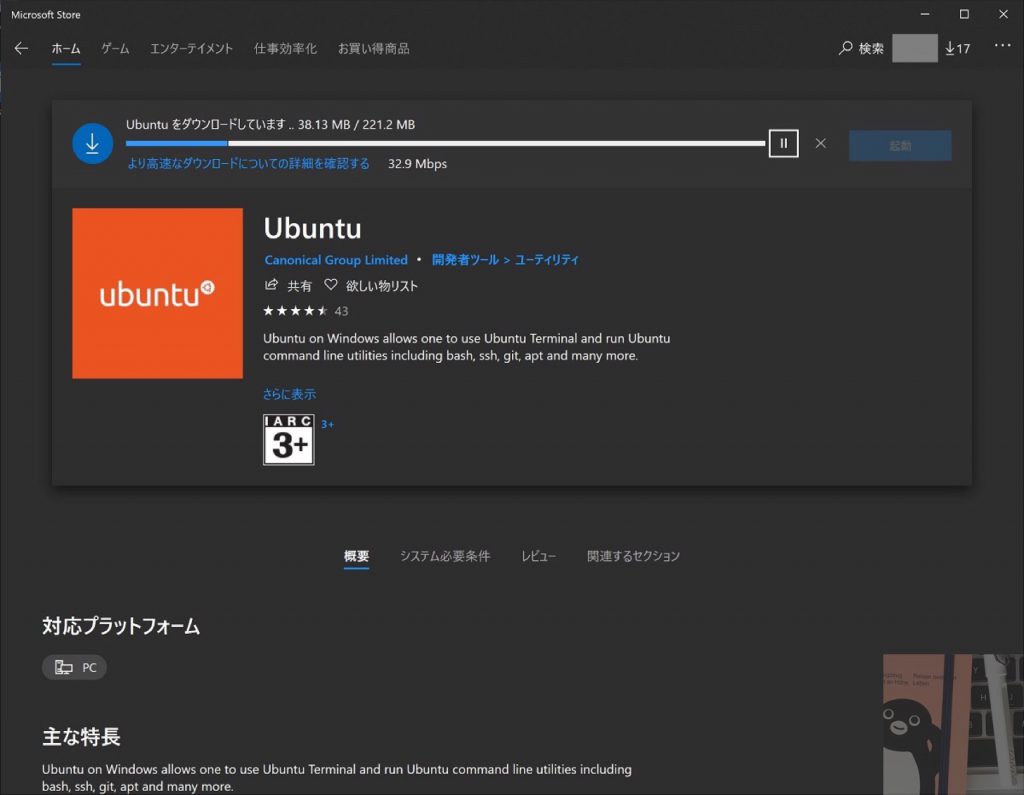Click the Ubuntu app title heading
Viewport: 1024px width, 795px height.
[312, 229]
